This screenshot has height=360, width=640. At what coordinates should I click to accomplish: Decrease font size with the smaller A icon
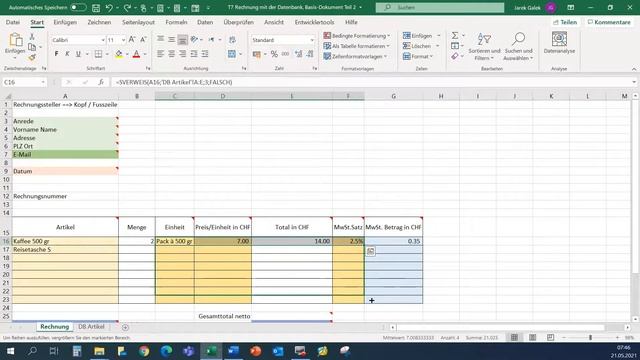coord(143,40)
